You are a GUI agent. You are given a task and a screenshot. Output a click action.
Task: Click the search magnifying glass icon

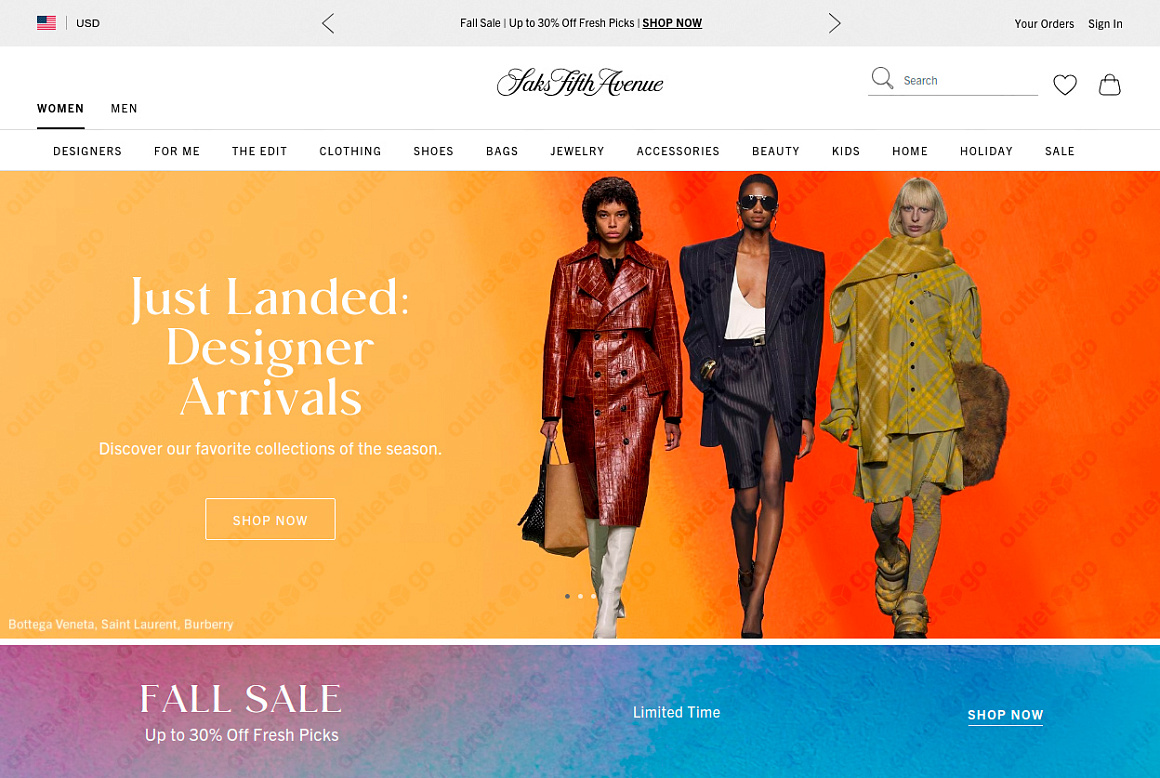882,78
